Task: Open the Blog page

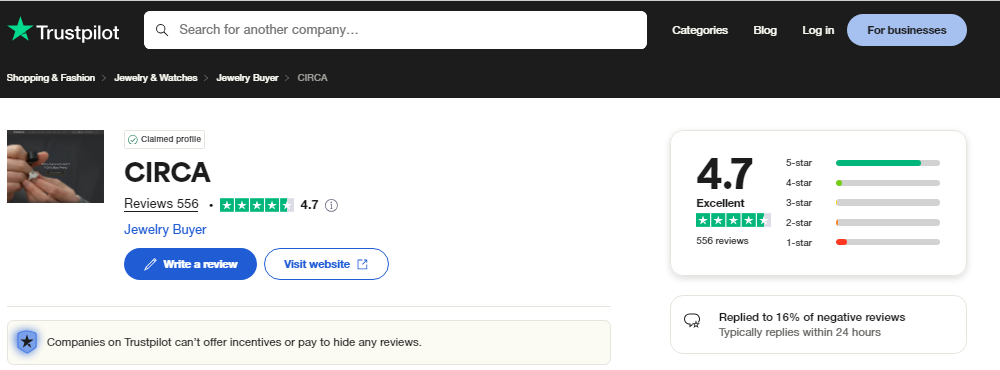Action: (765, 30)
